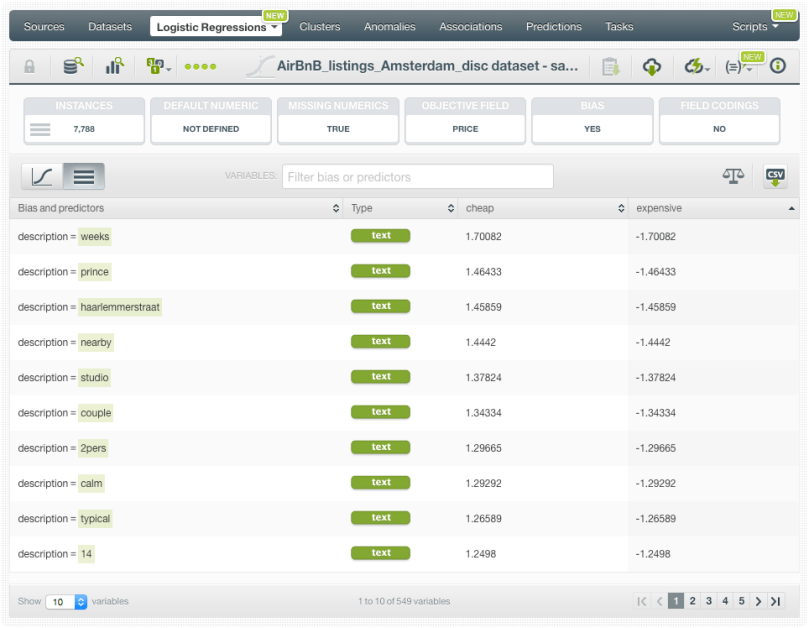Click the Filter bias or predictors field
The image size is (809, 628).
[x=417, y=177]
